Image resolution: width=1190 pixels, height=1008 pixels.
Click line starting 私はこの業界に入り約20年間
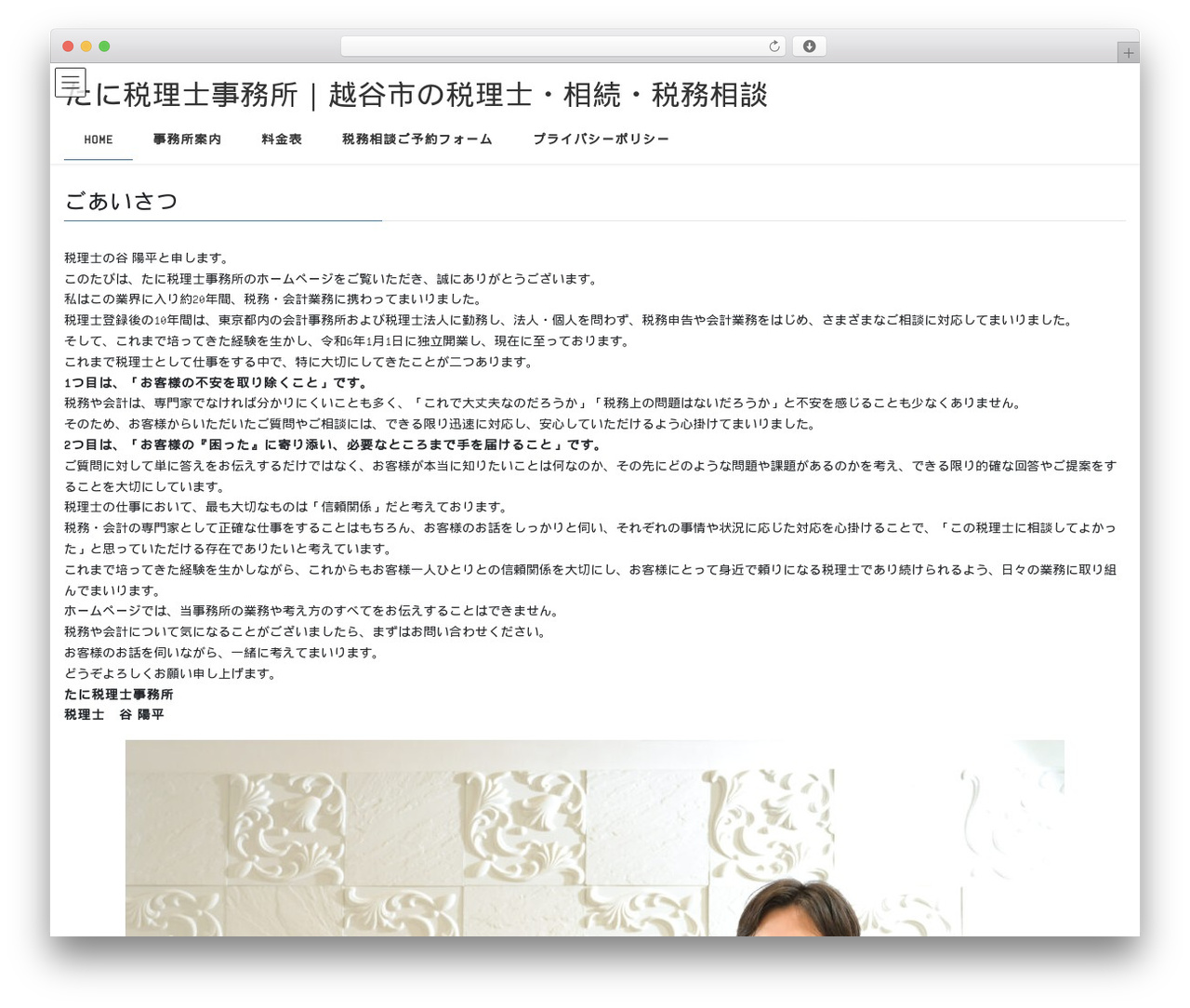point(274,299)
